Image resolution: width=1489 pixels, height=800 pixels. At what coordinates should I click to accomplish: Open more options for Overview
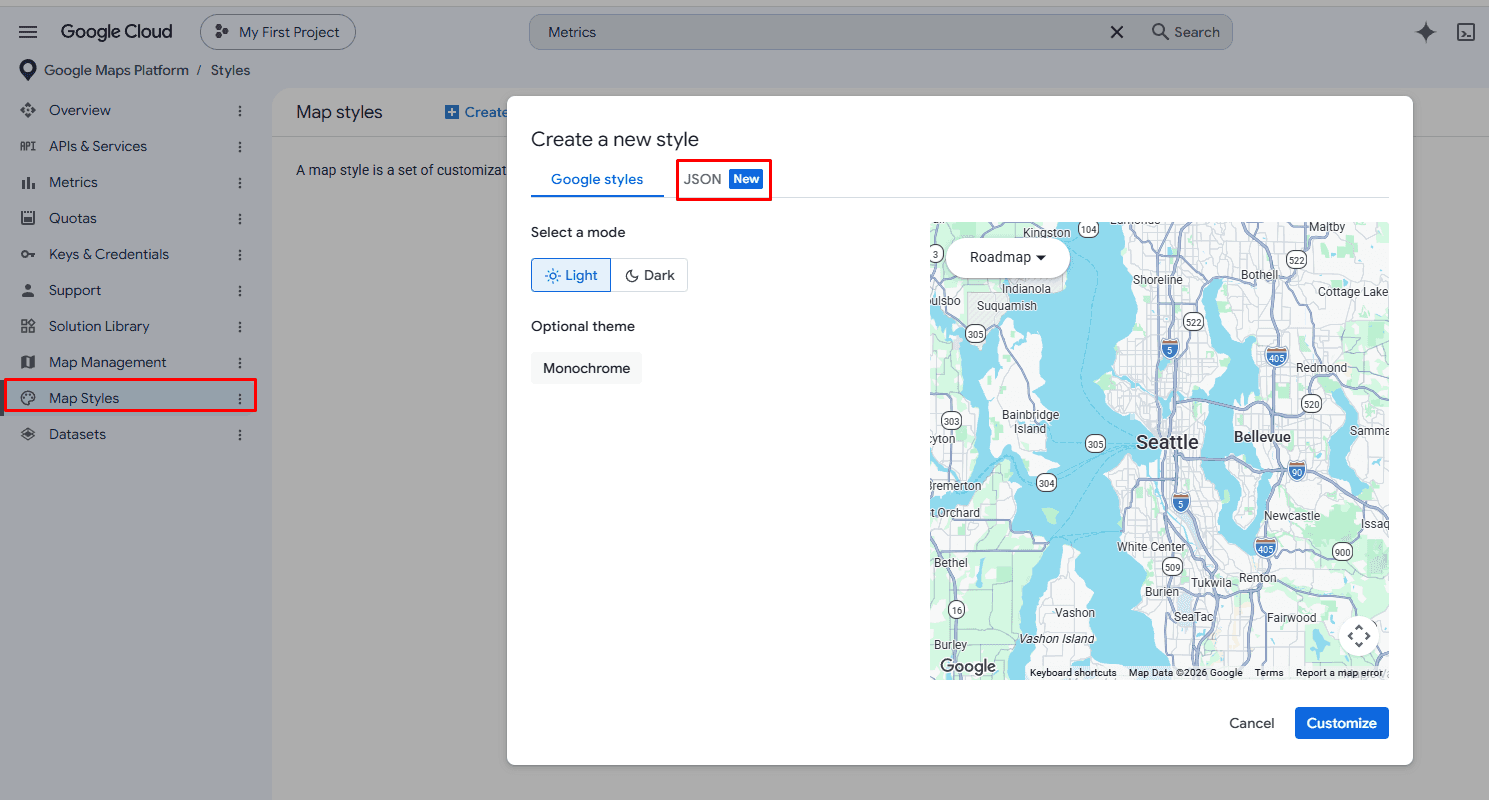click(x=240, y=110)
